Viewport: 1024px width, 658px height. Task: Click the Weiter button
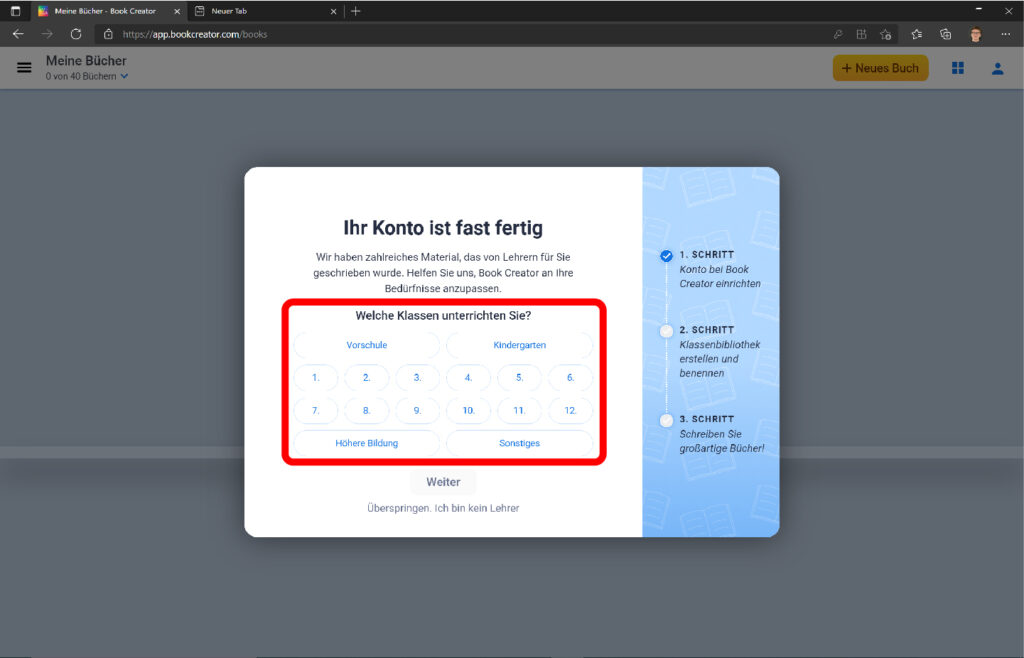(443, 482)
